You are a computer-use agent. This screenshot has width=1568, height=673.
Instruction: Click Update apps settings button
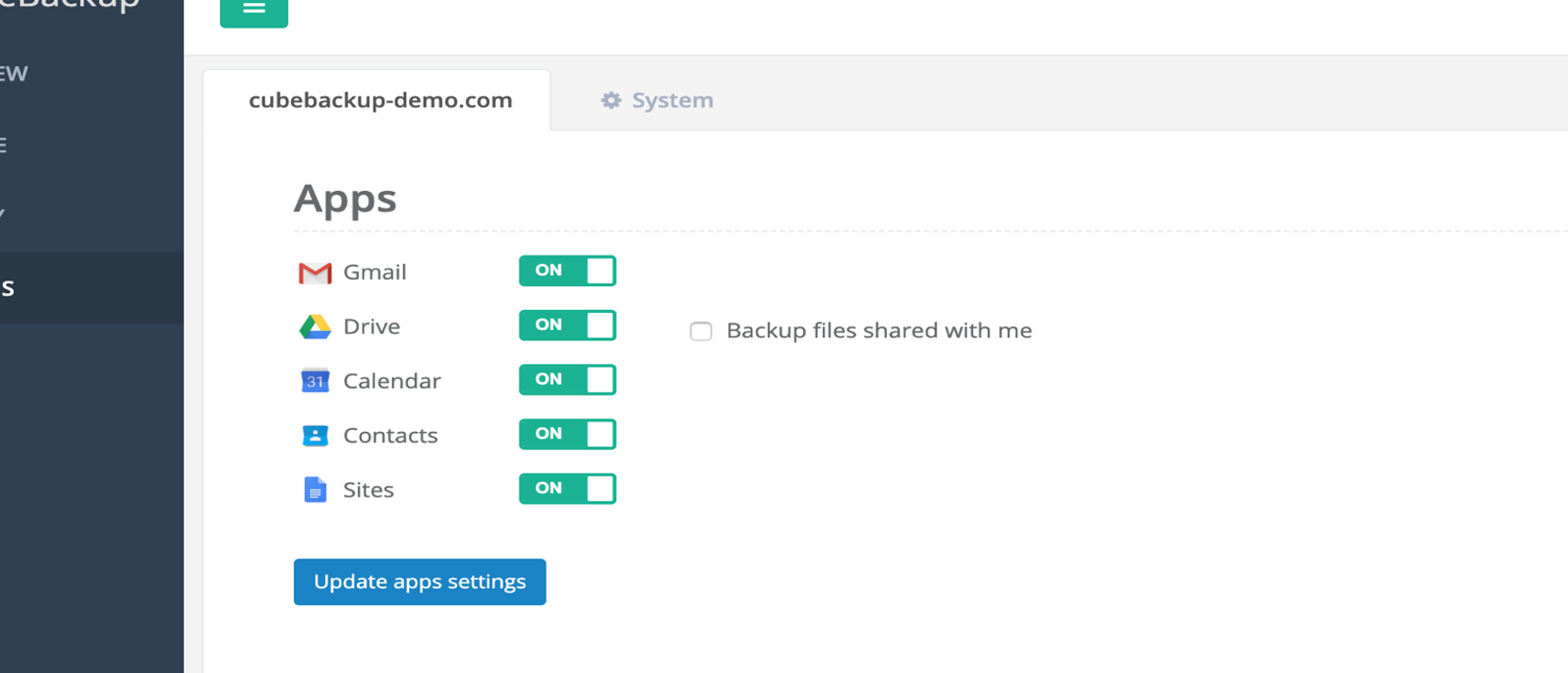pos(419,581)
